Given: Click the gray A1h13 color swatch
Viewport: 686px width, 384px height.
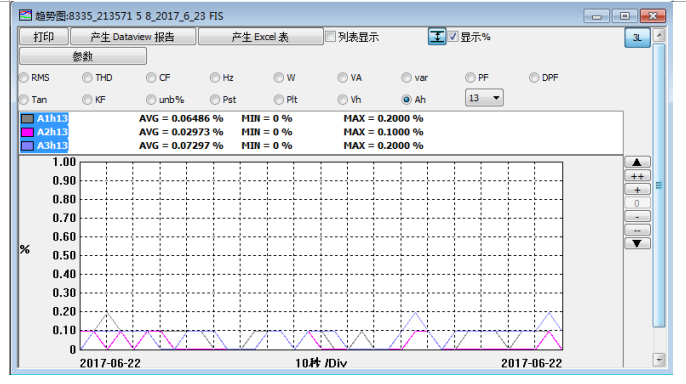Looking at the screenshot, I should (x=28, y=119).
